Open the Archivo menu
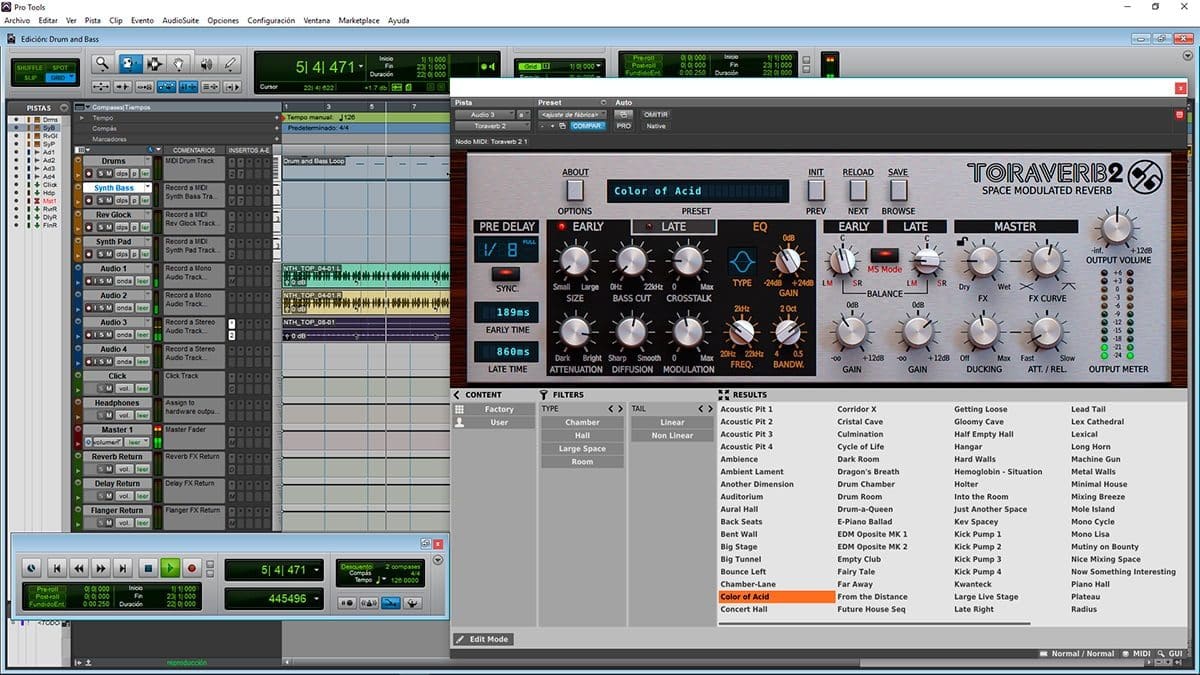Viewport: 1200px width, 675px height. (x=17, y=20)
